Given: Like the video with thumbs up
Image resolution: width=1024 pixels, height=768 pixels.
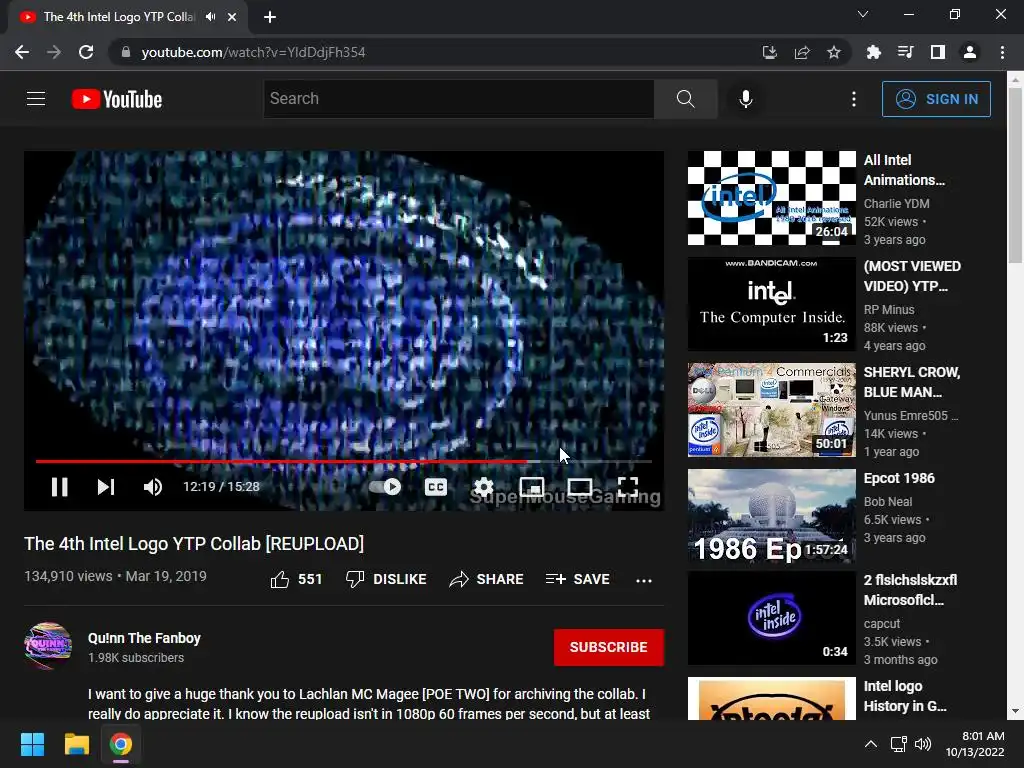Looking at the screenshot, I should click(296, 579).
